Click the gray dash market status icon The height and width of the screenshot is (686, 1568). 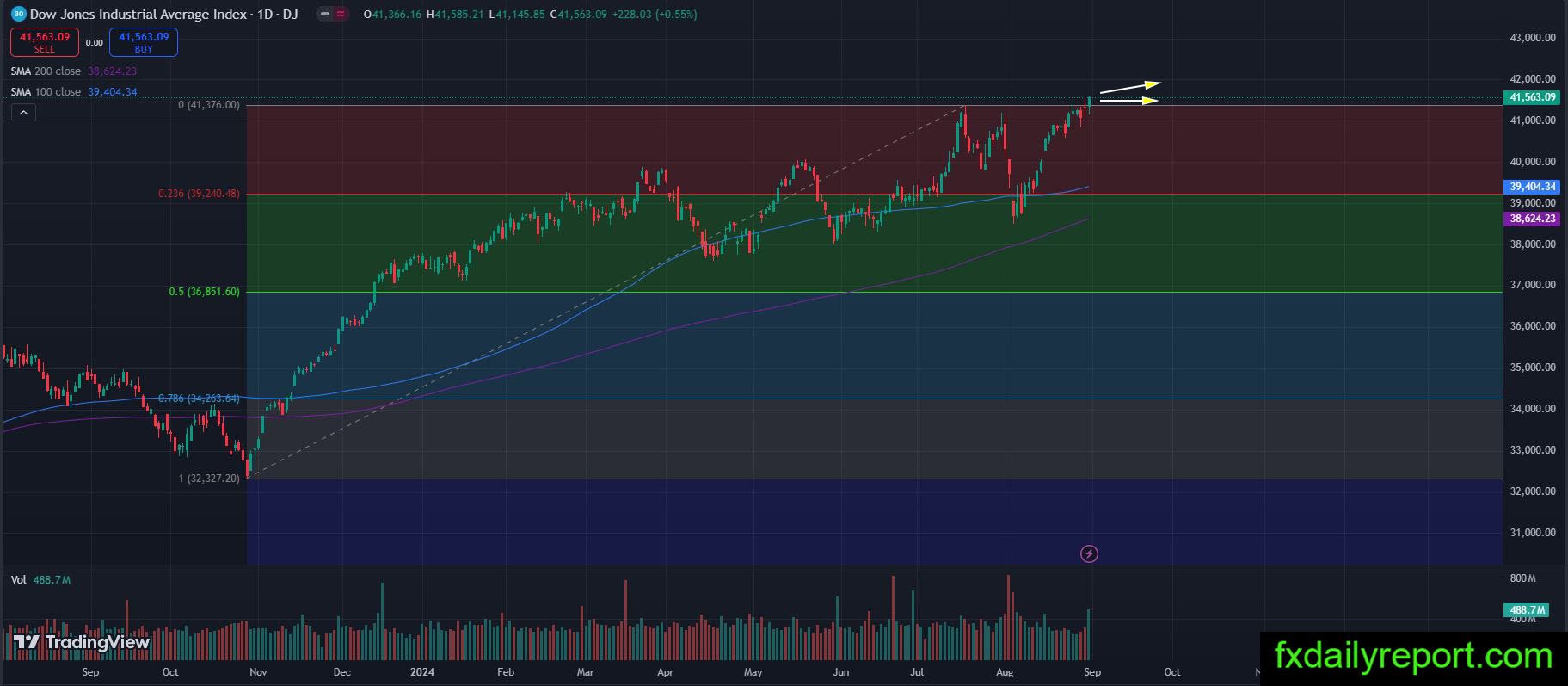coord(324,15)
